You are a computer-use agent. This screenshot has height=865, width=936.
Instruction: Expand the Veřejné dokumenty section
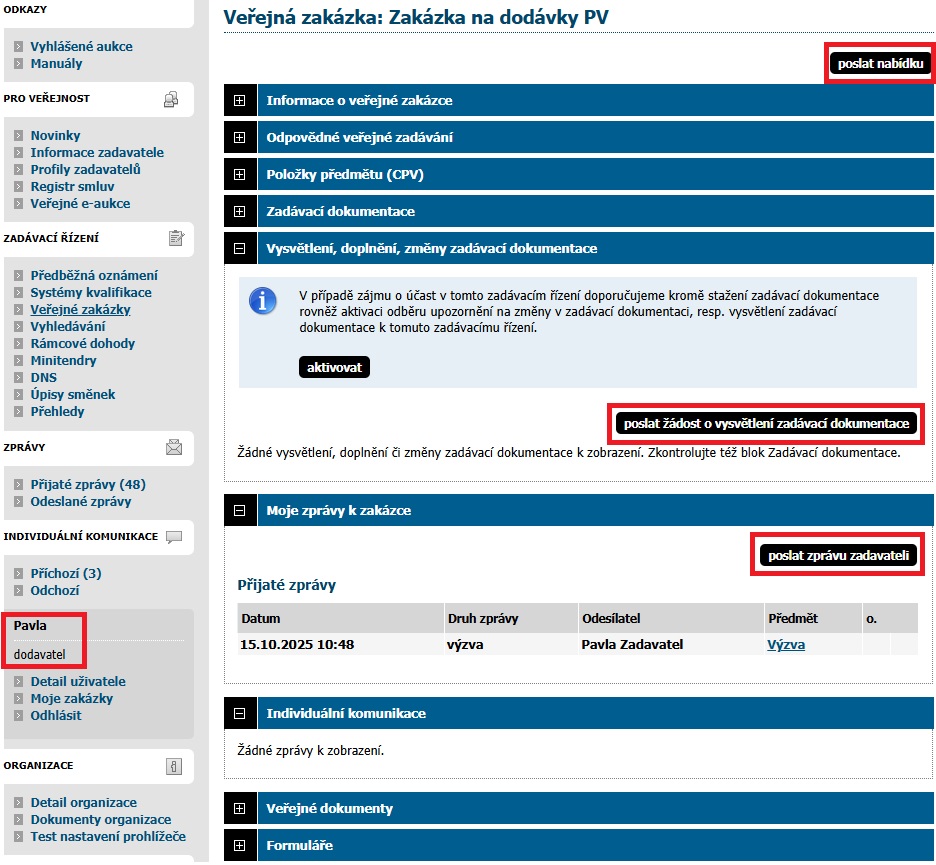point(239,809)
